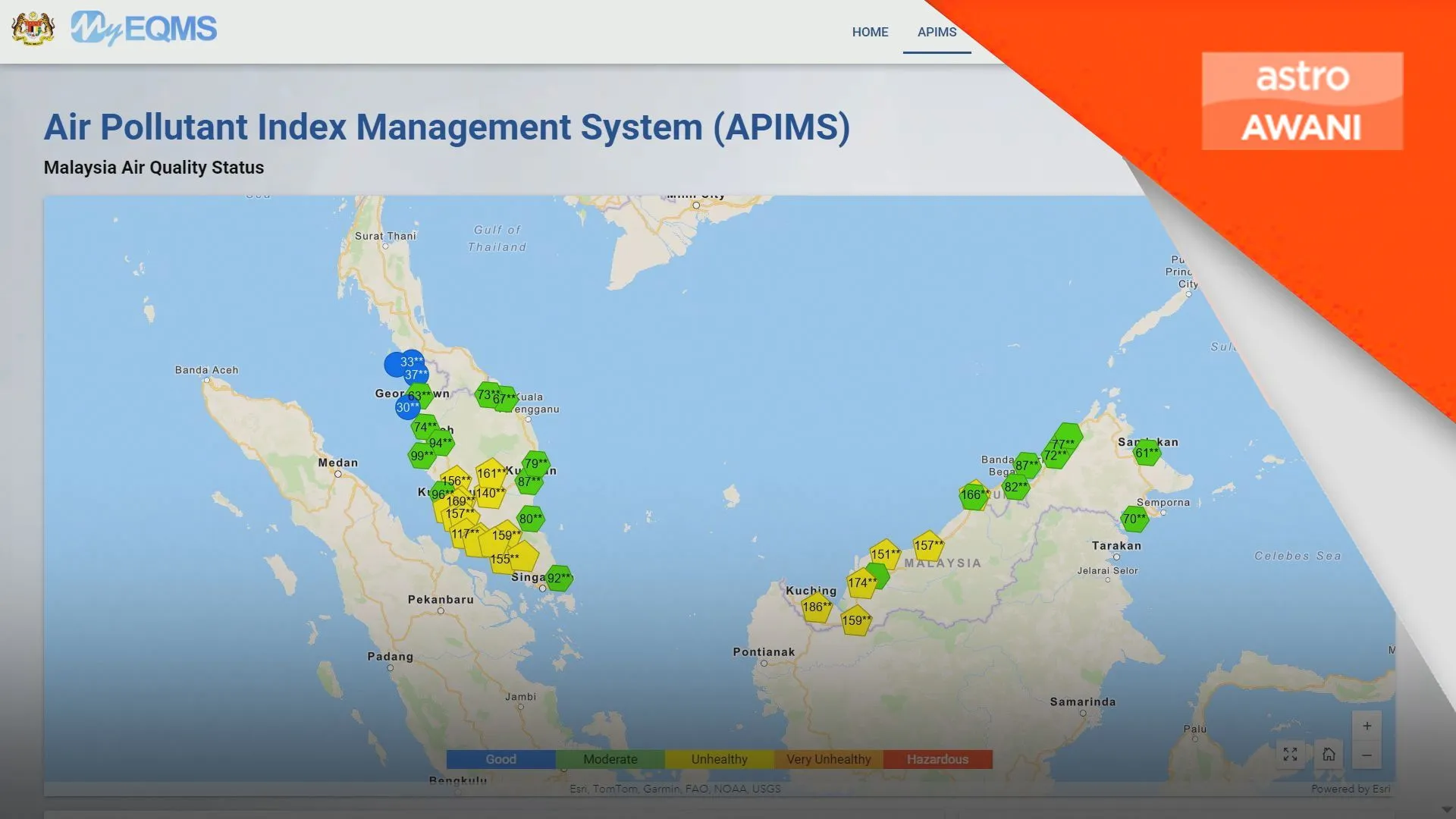Click the green 77** station marker
1456x819 pixels.
tap(1063, 444)
